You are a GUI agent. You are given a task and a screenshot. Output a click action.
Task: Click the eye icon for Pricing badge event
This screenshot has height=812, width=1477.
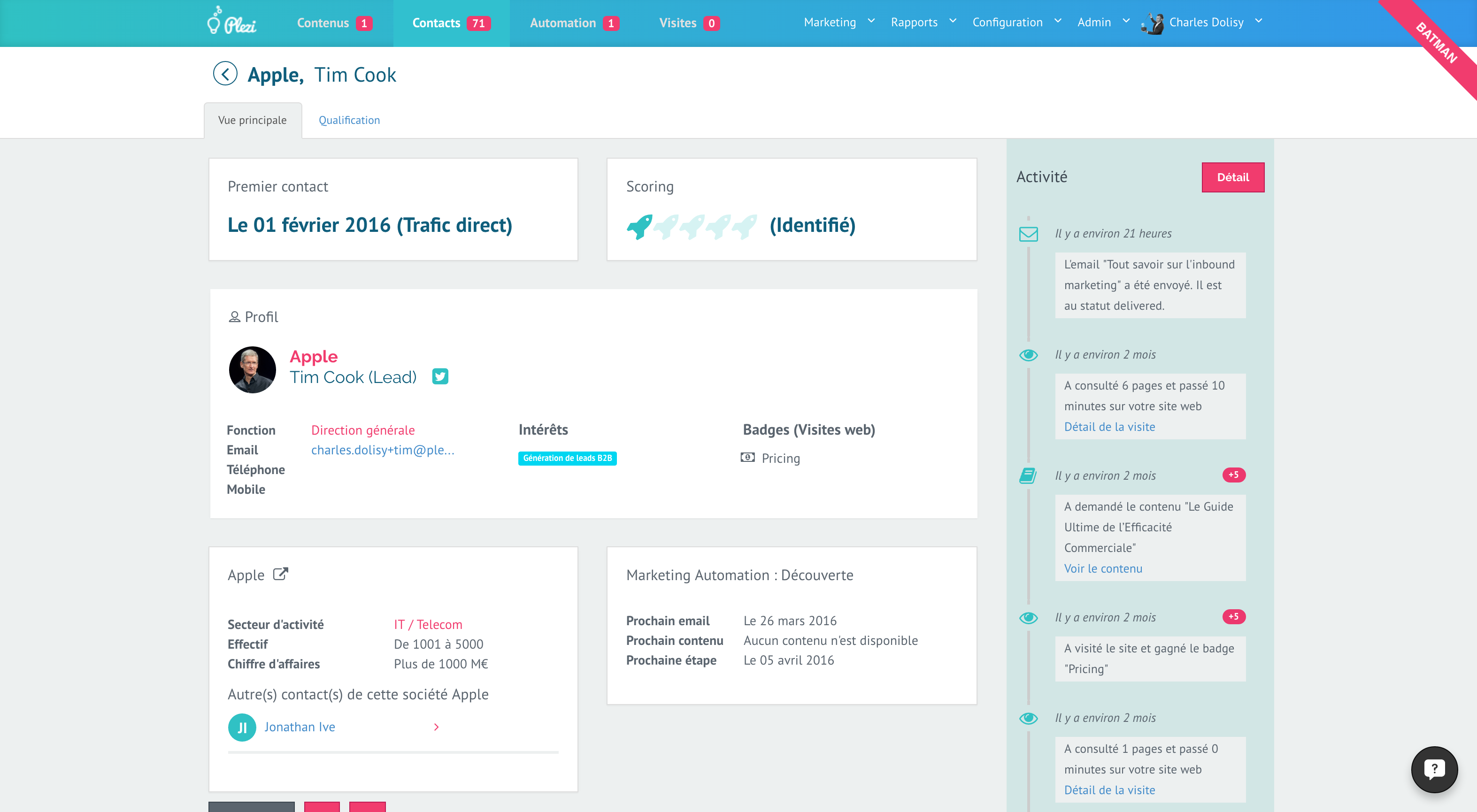point(1028,618)
